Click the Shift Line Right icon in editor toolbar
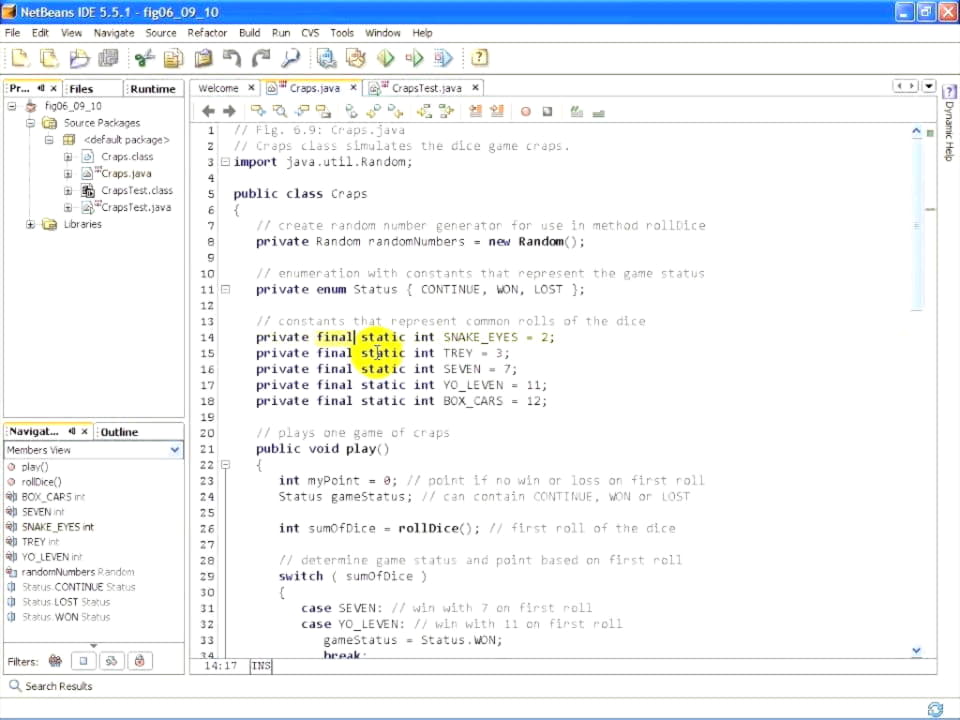The height and width of the screenshot is (720, 960). [x=497, y=111]
